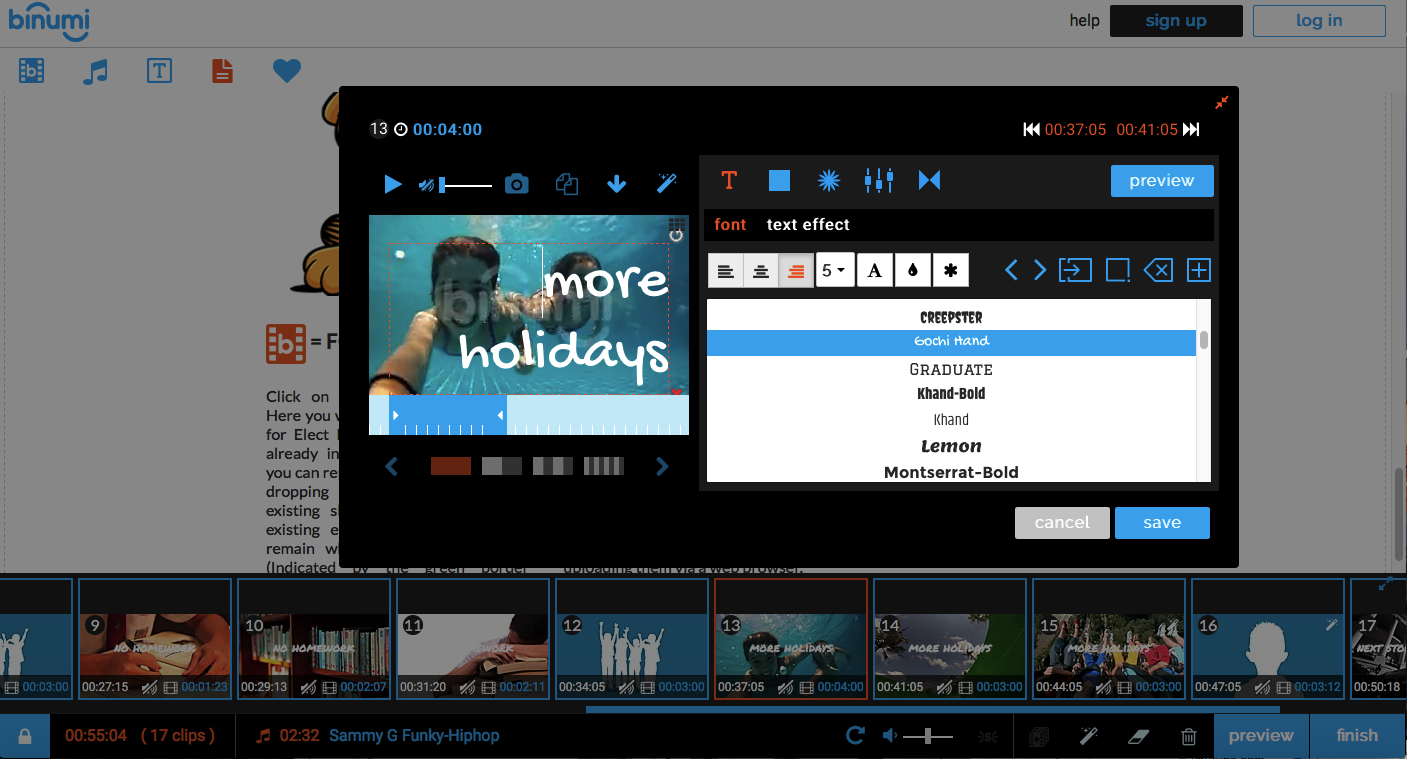
Task: Select the blue square shape tool
Action: (x=779, y=180)
